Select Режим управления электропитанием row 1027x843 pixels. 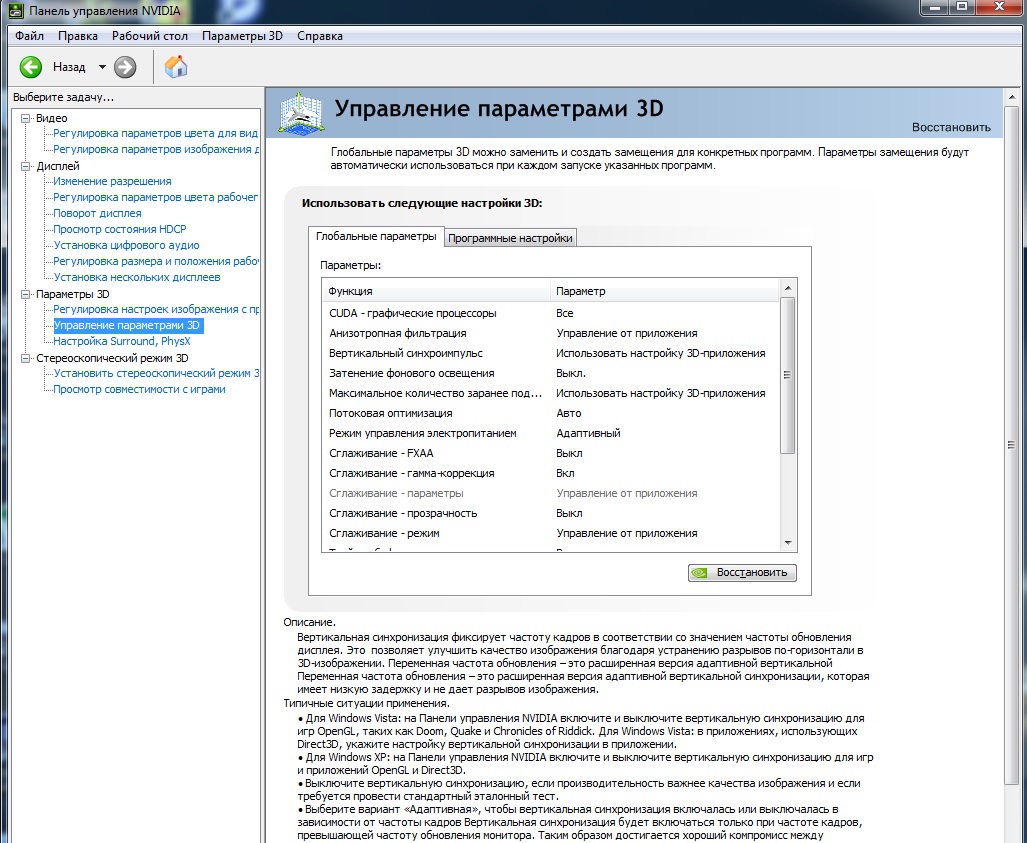click(x=550, y=433)
